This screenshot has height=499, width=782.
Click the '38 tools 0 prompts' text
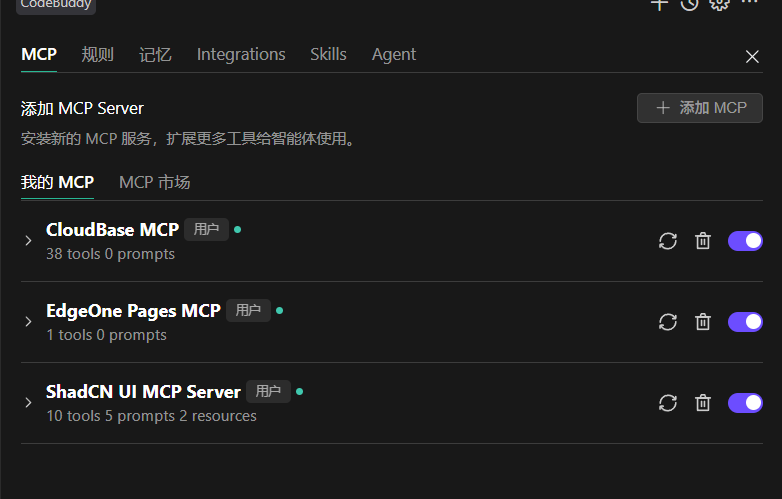110,254
